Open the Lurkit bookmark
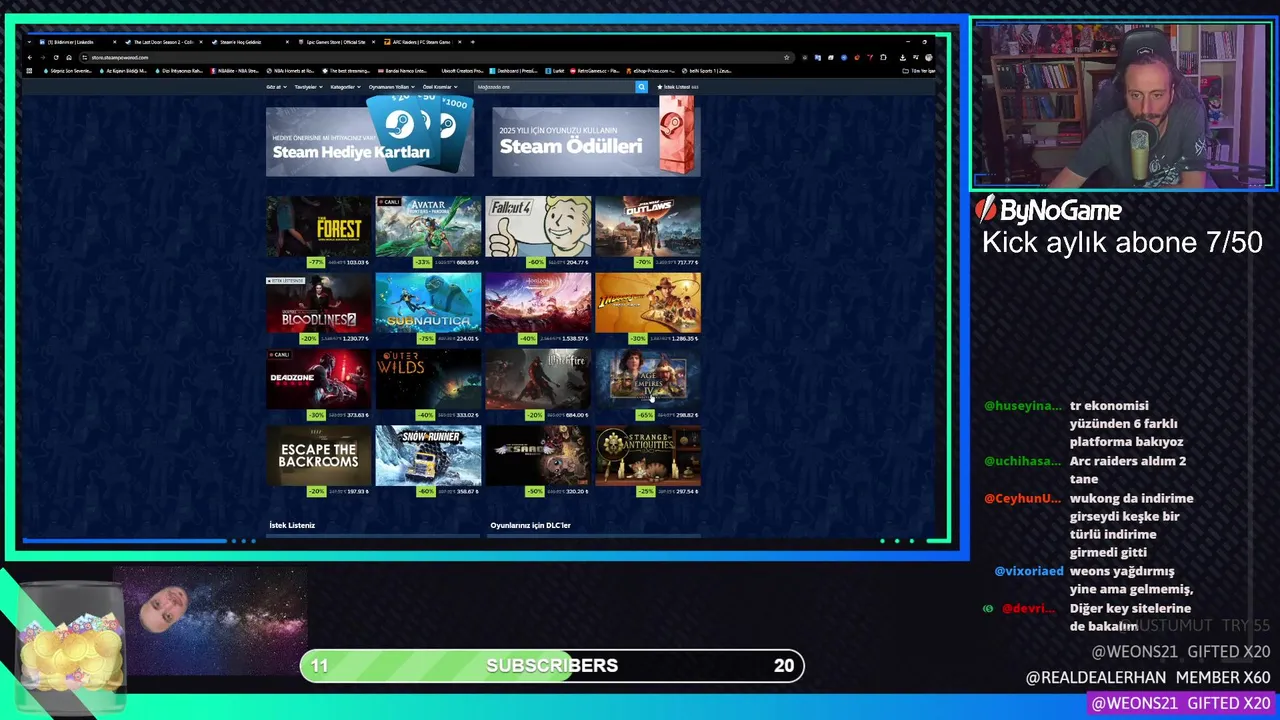Image resolution: width=1280 pixels, height=720 pixels. coord(555,71)
